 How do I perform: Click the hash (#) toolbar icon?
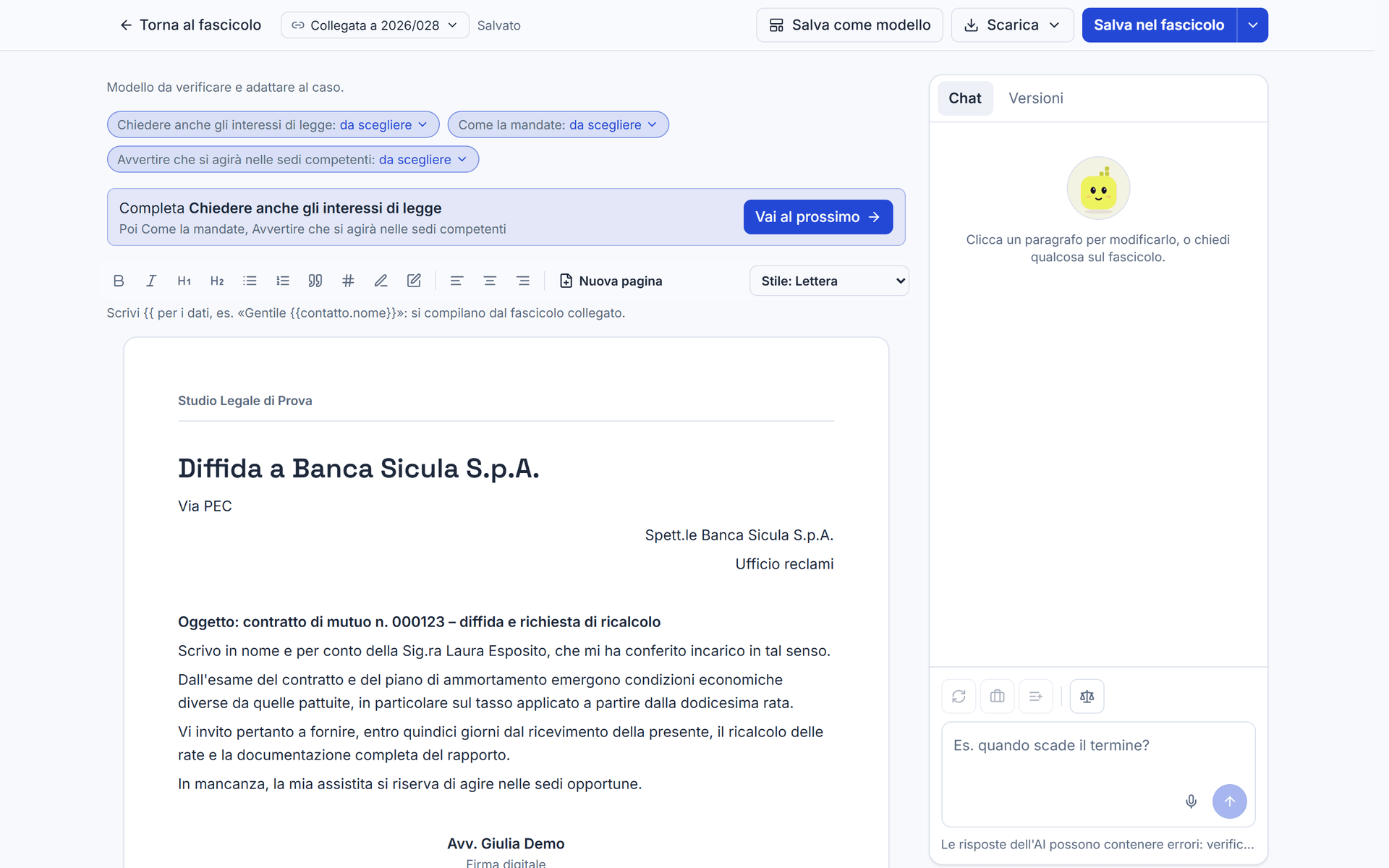pos(348,281)
